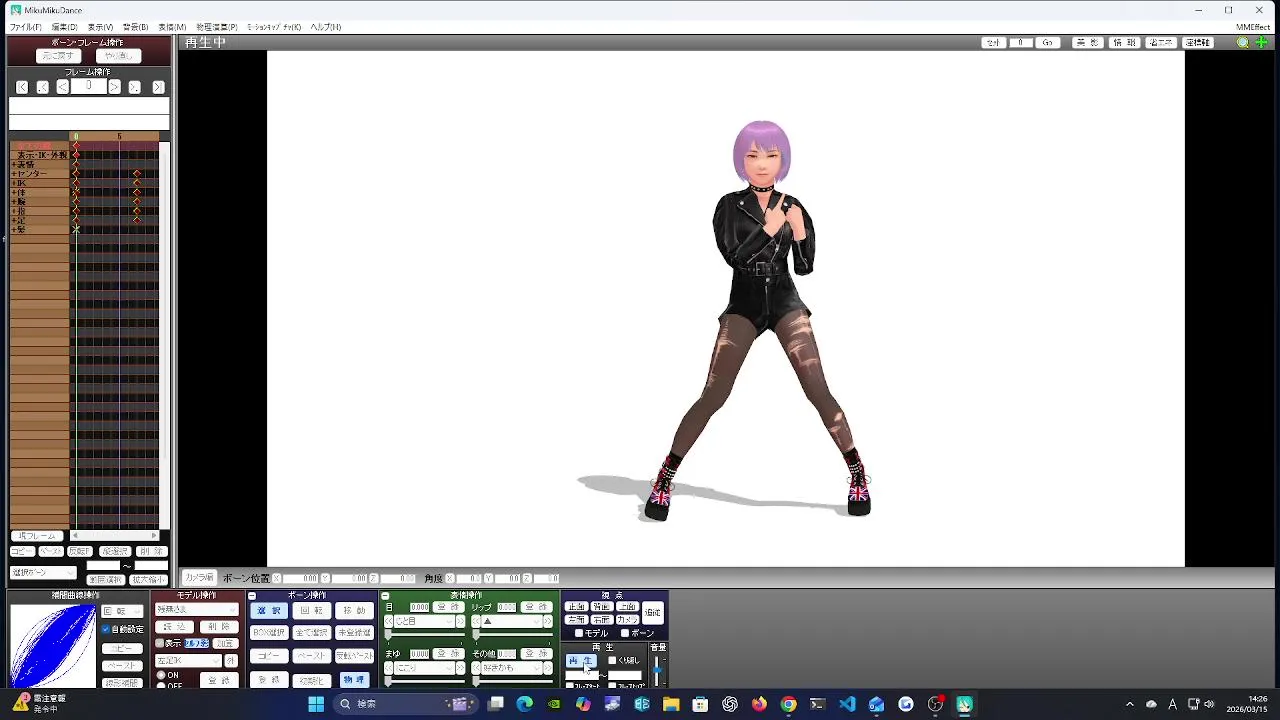Open Microsoft Store from taskbar
Screen dimensions: 1280x720
pyautogui.click(x=700, y=704)
